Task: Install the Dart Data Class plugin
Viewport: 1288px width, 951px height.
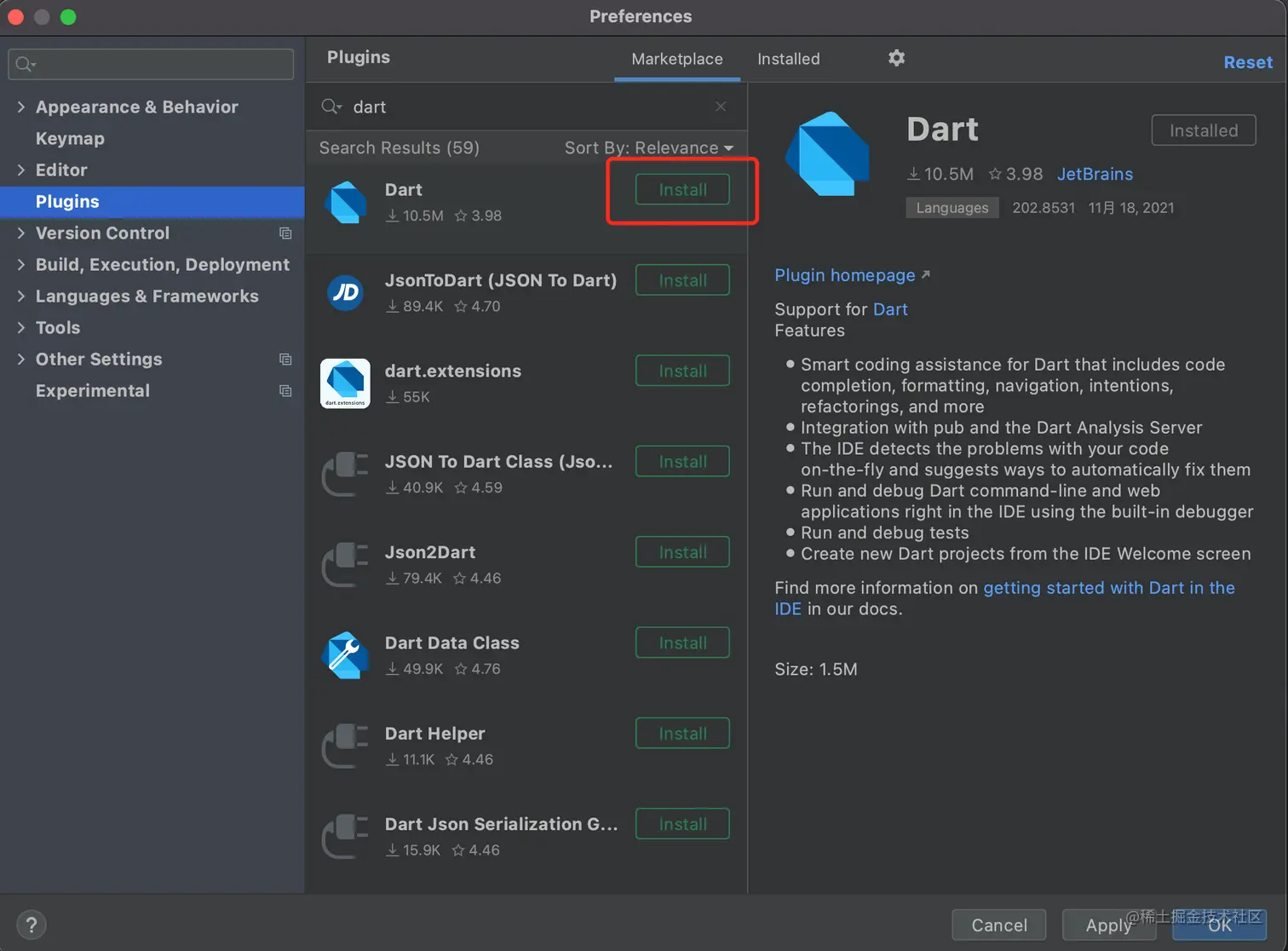Action: (x=682, y=643)
